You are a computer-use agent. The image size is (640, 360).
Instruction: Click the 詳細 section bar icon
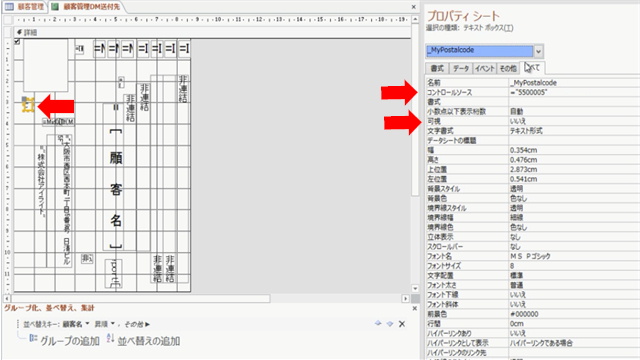(x=19, y=32)
